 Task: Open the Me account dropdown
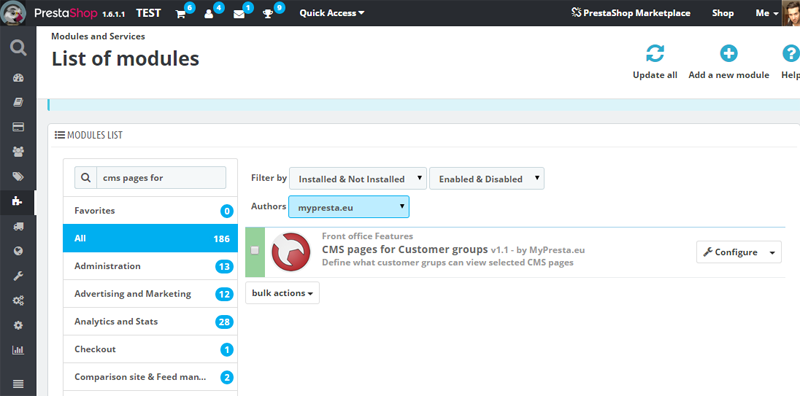(767, 13)
